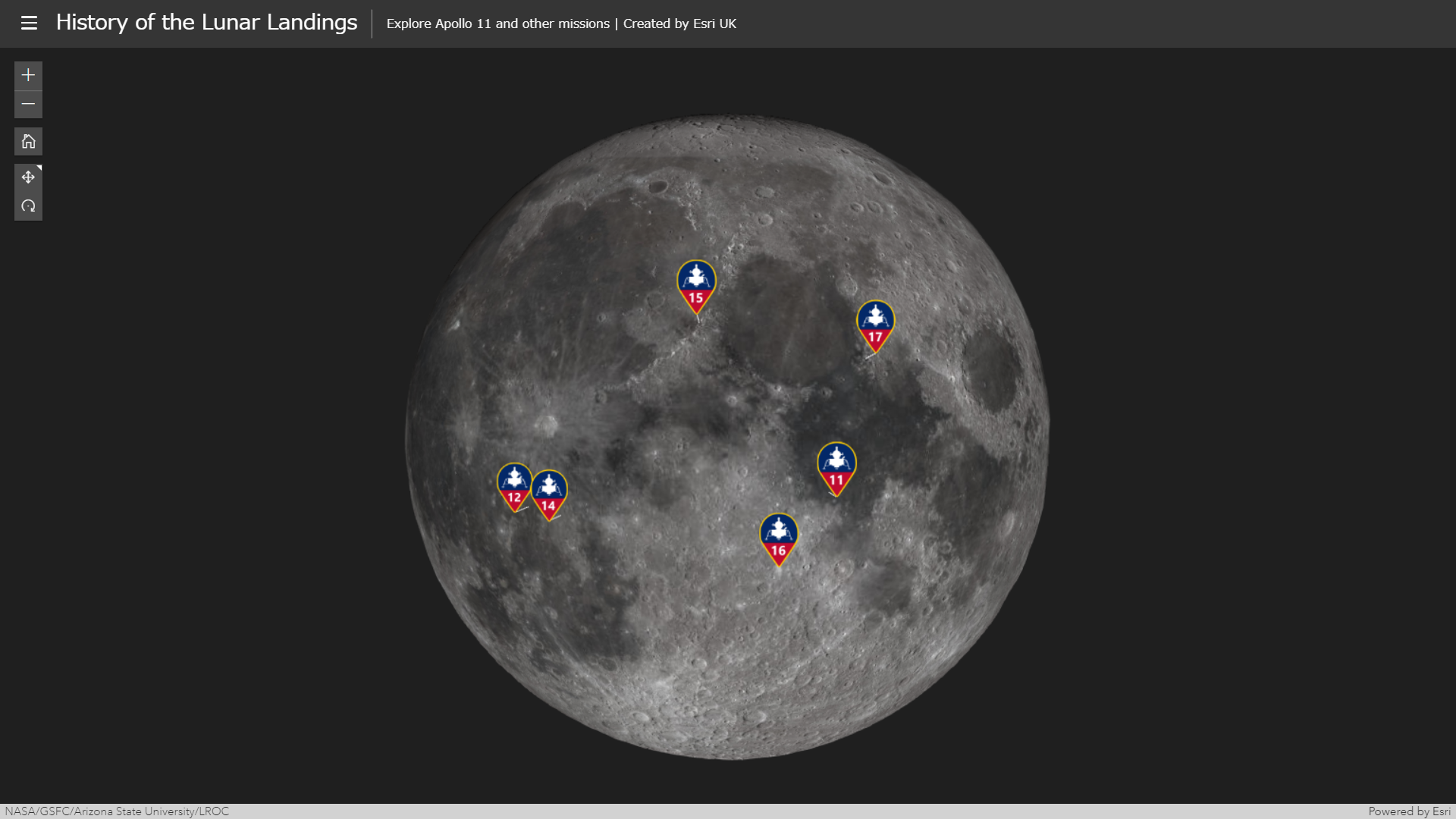Select the Apollo 15 landing pin

coord(695,284)
